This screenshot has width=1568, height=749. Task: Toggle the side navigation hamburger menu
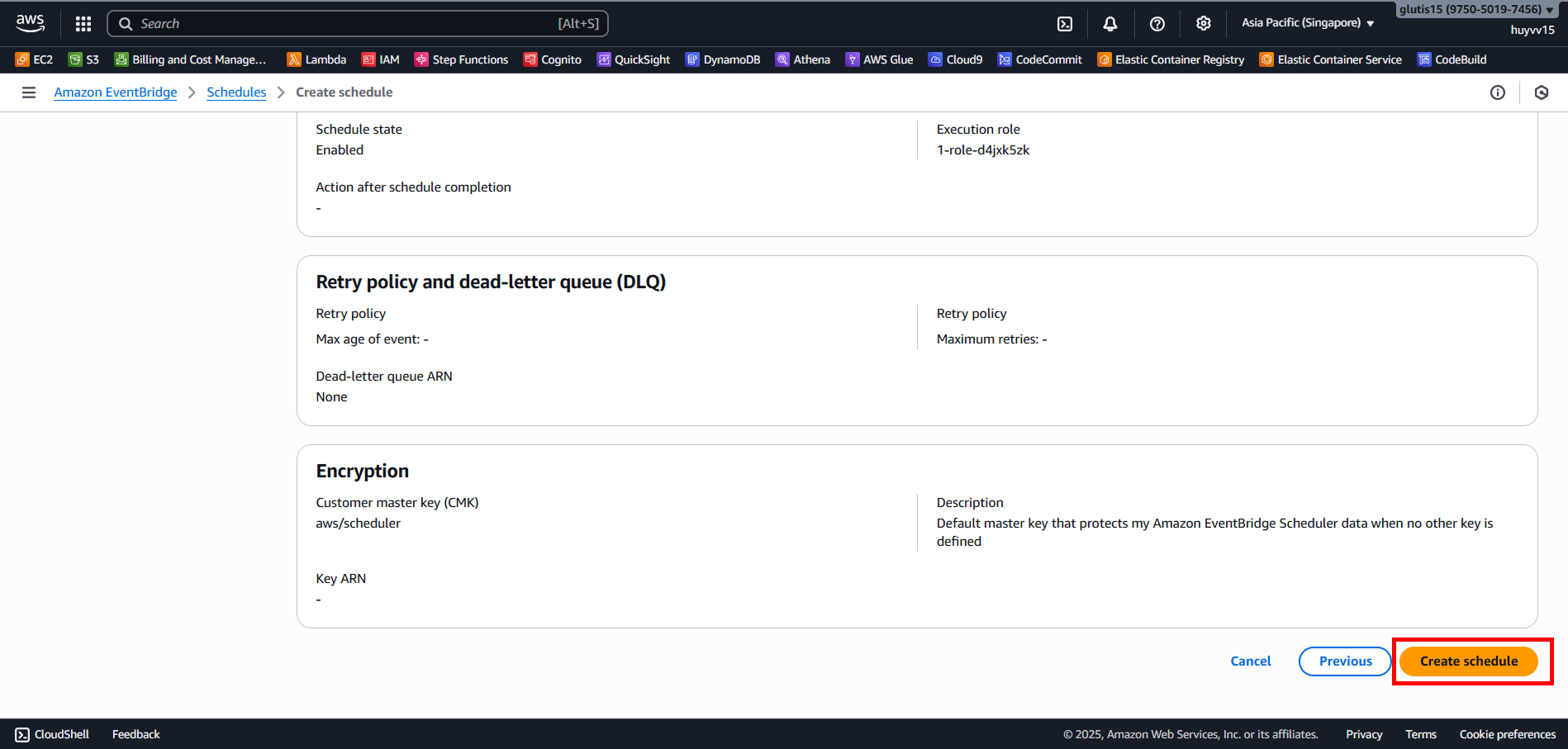pyautogui.click(x=29, y=92)
